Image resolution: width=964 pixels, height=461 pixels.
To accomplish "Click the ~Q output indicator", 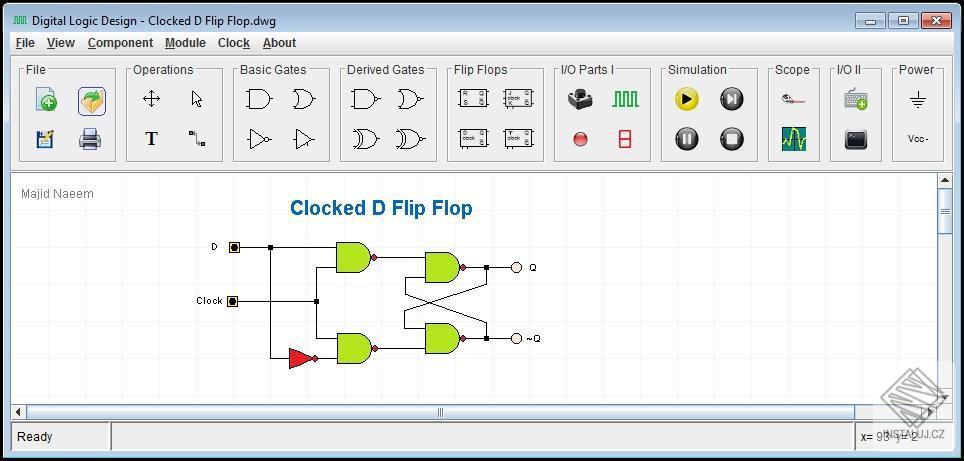I will click(516, 338).
